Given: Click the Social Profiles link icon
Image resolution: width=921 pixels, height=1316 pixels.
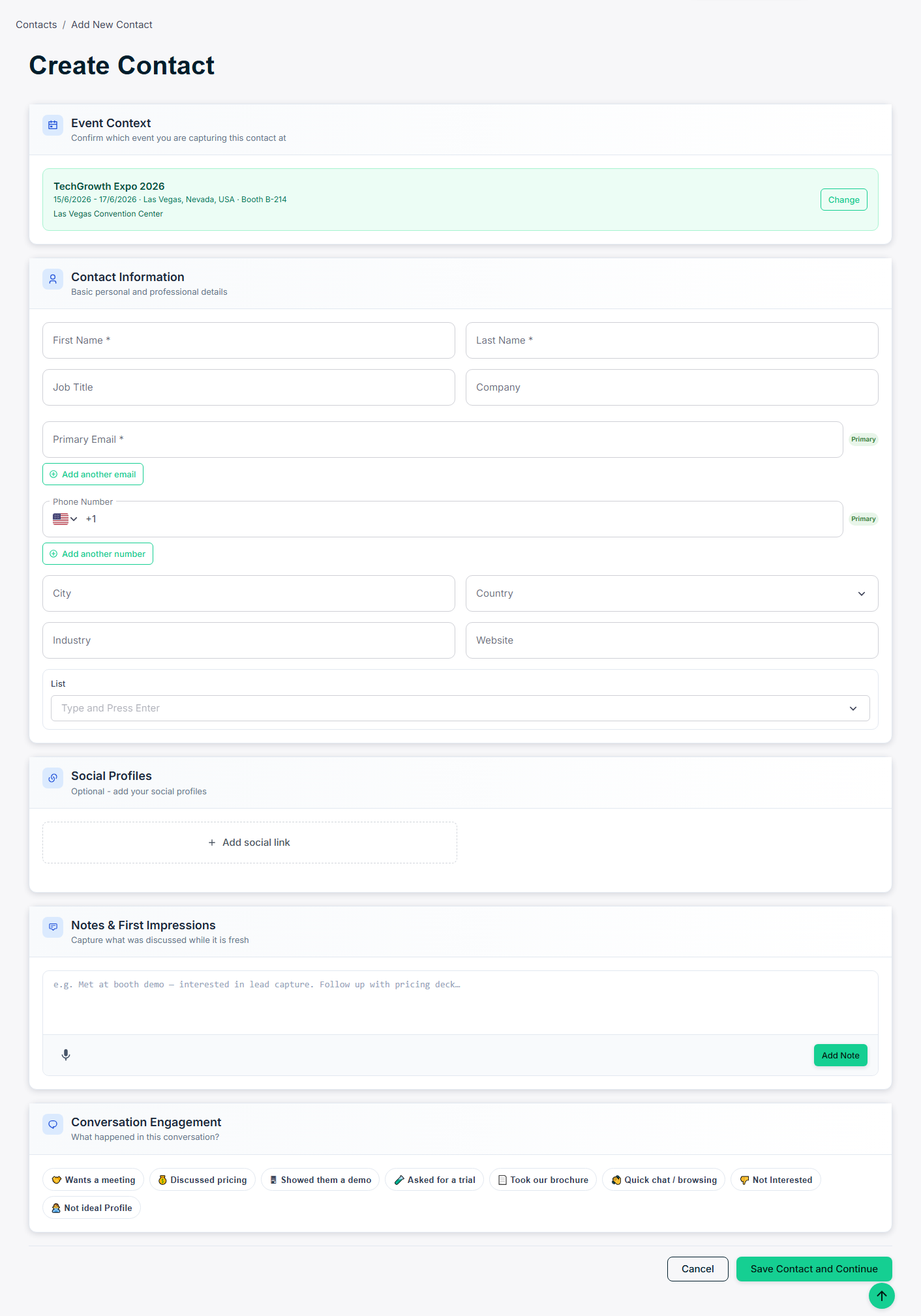Looking at the screenshot, I should 53,777.
